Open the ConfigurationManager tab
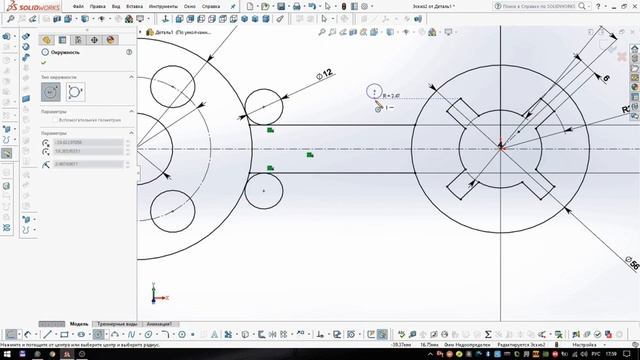 pyautogui.click(x=78, y=40)
